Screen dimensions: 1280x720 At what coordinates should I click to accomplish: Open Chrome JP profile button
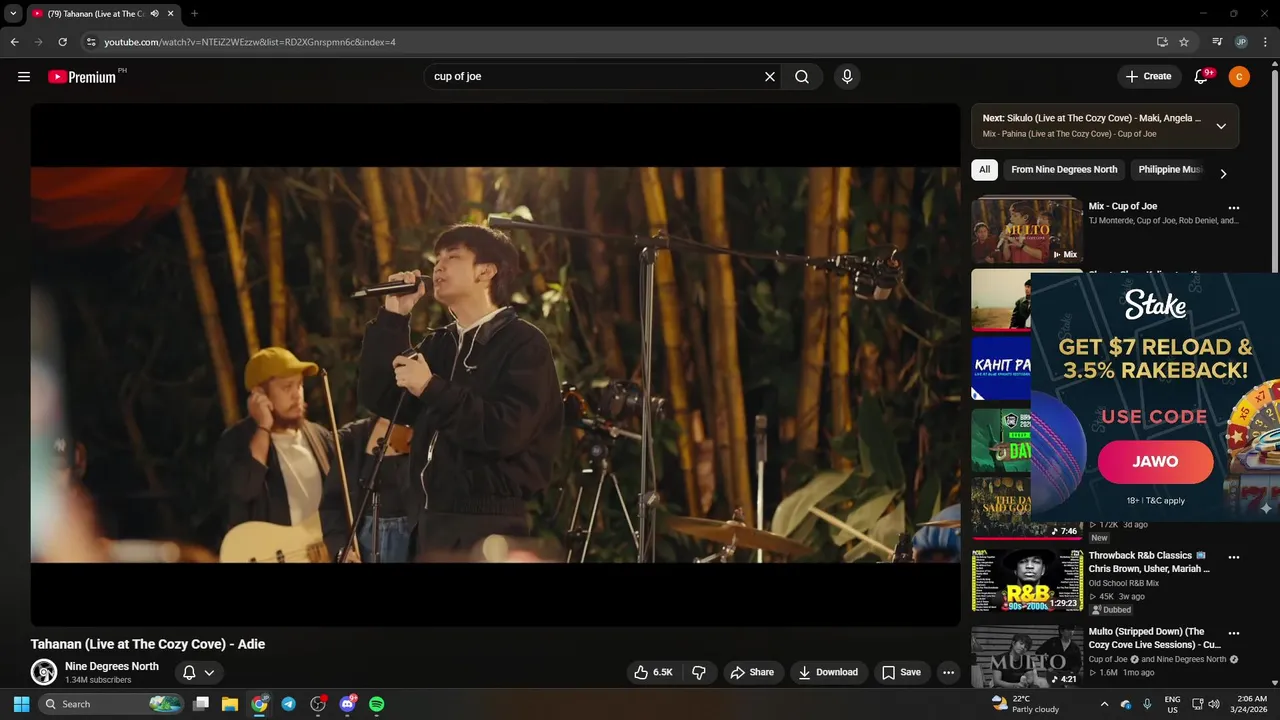pyautogui.click(x=1241, y=42)
